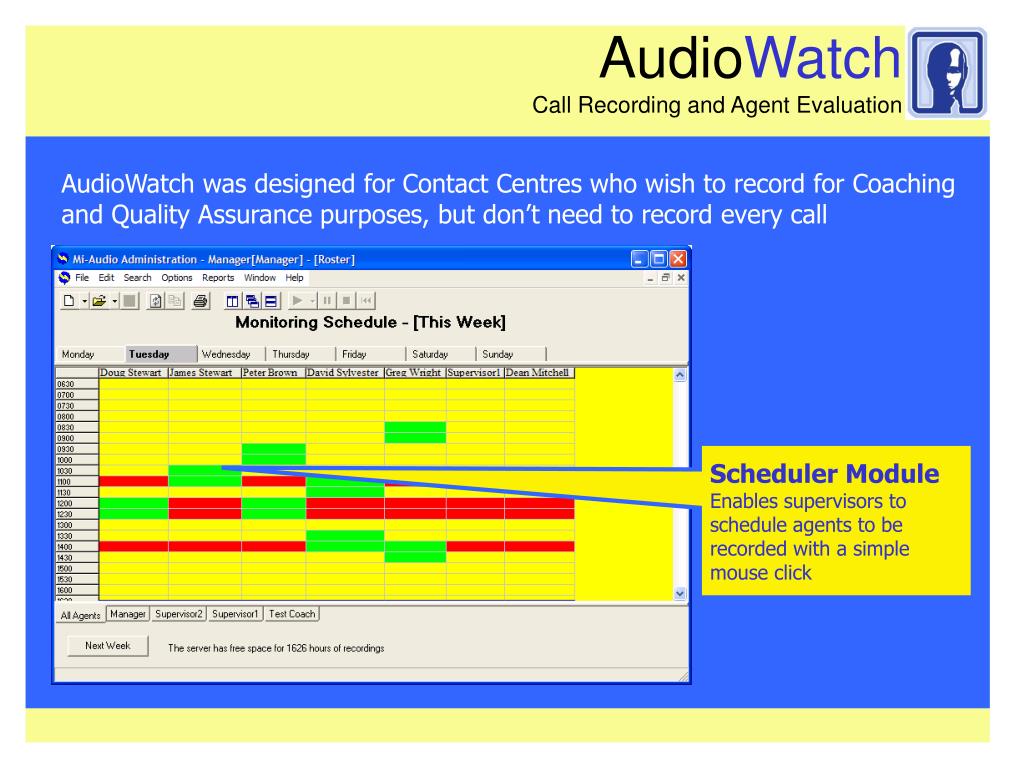Click the Greg Wright column header
1024x768 pixels.
pyautogui.click(x=415, y=372)
